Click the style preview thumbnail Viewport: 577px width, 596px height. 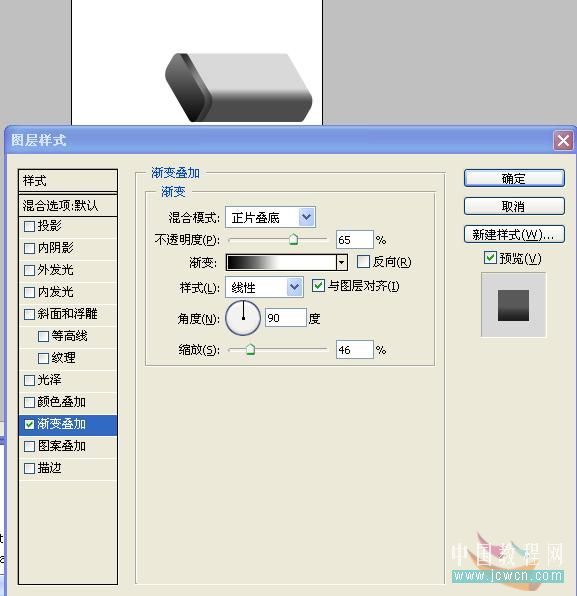tap(514, 305)
